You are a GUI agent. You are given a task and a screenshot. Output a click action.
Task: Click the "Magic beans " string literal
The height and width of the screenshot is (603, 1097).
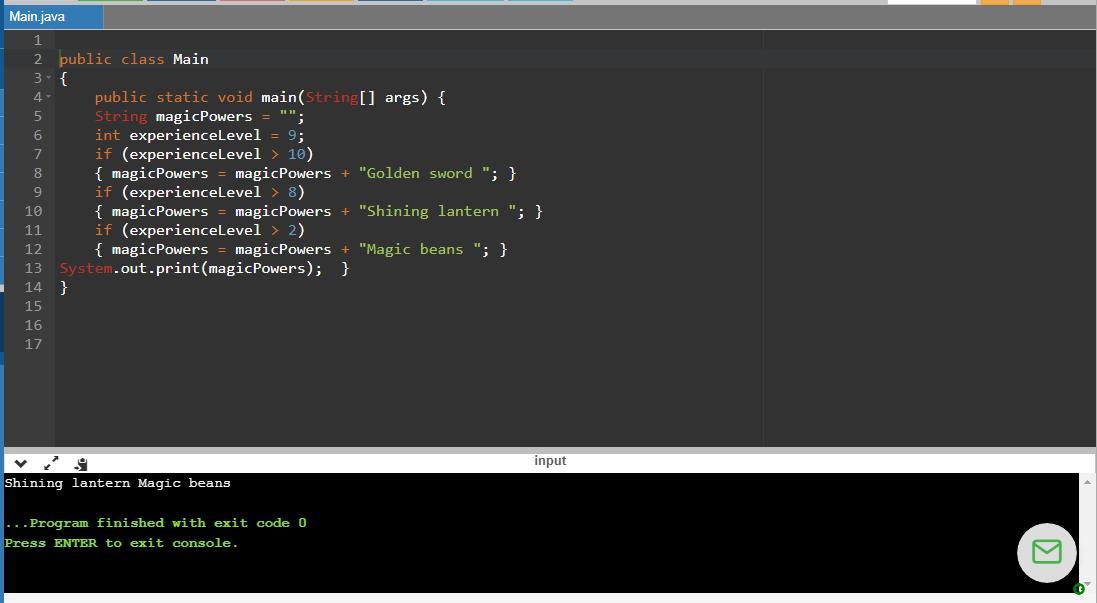pos(420,249)
